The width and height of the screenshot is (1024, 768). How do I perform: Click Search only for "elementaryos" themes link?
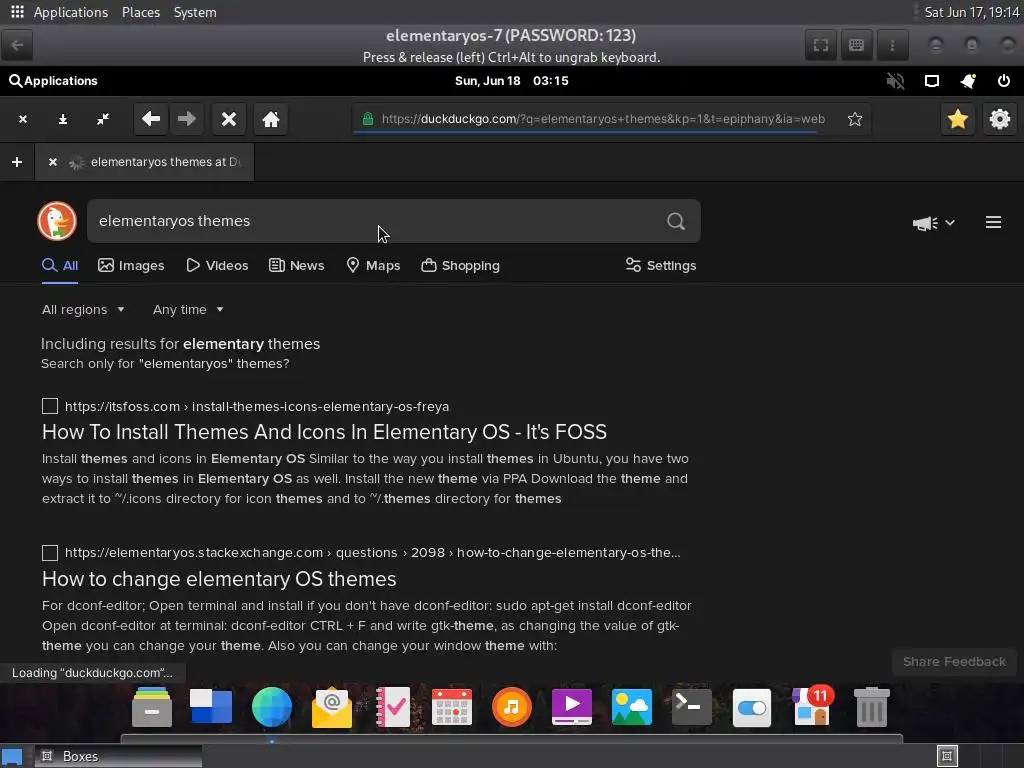coord(165,364)
